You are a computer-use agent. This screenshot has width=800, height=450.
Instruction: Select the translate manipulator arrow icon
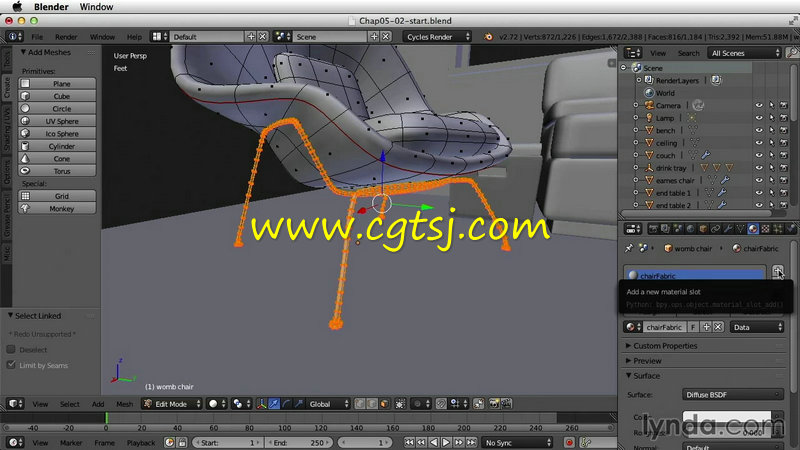274,404
